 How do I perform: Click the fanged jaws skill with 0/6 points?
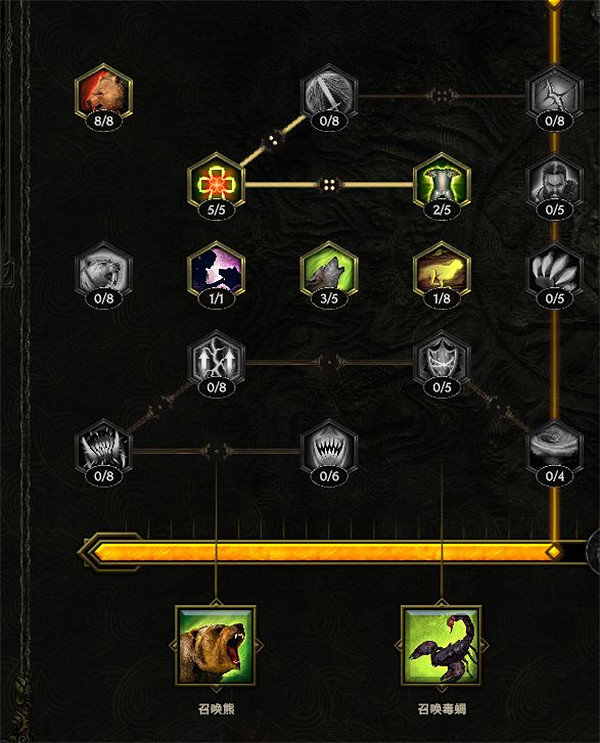pos(329,449)
